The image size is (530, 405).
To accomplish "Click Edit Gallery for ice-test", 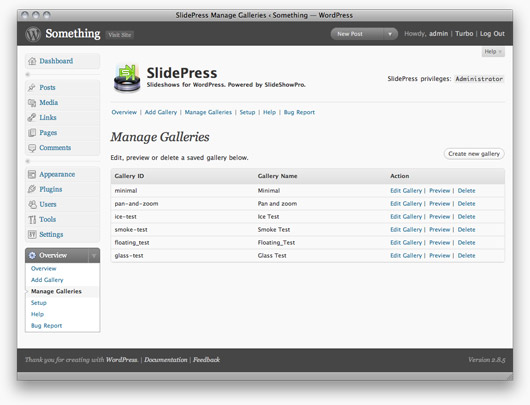I will pyautogui.click(x=406, y=217).
